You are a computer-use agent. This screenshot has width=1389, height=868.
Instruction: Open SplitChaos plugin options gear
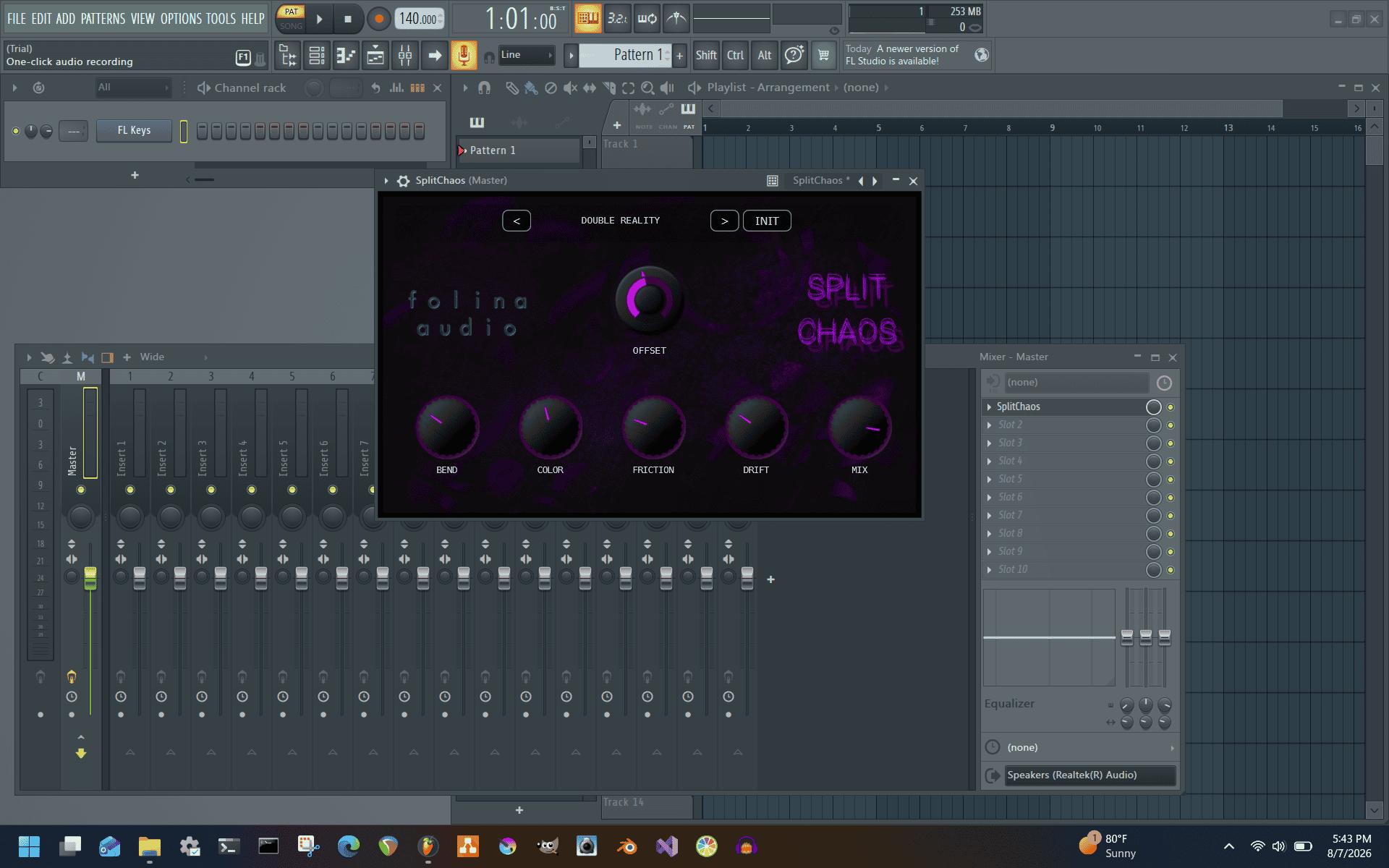pos(403,181)
